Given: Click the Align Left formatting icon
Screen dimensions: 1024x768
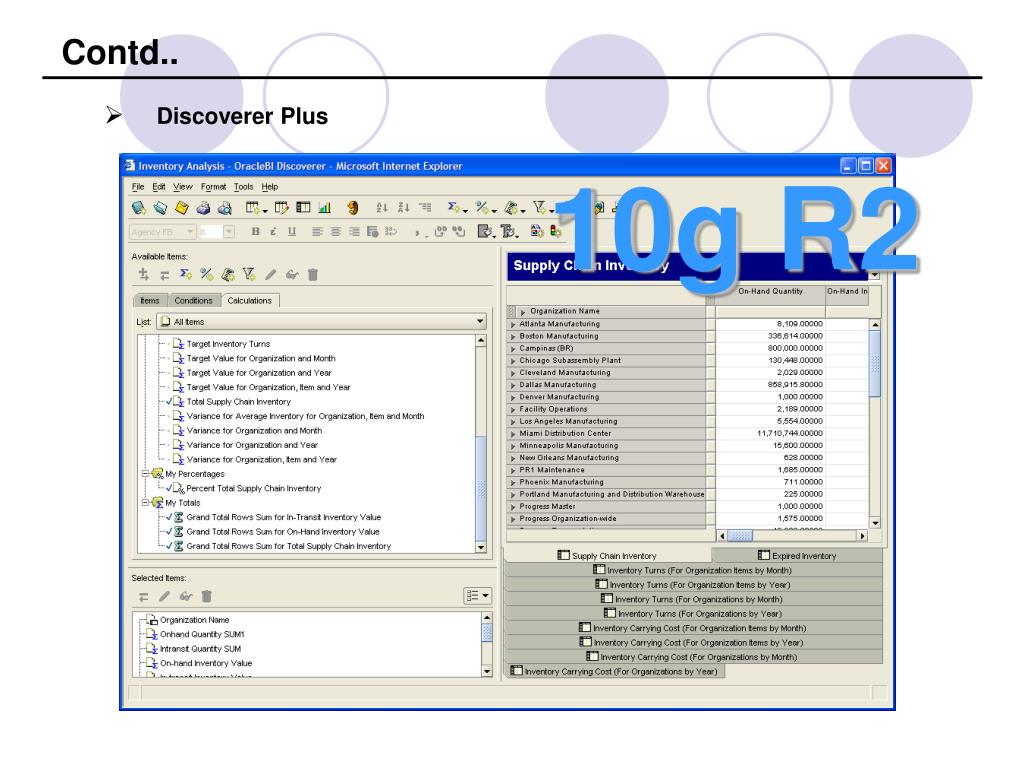Looking at the screenshot, I should pos(317,231).
